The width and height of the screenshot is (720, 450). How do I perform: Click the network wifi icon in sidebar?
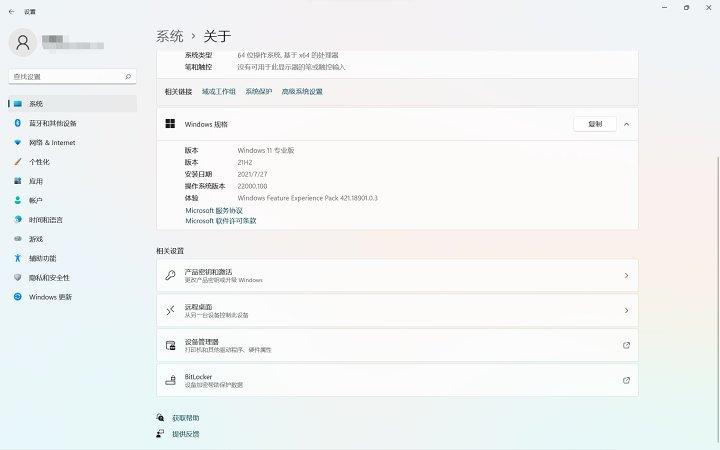[x=17, y=142]
